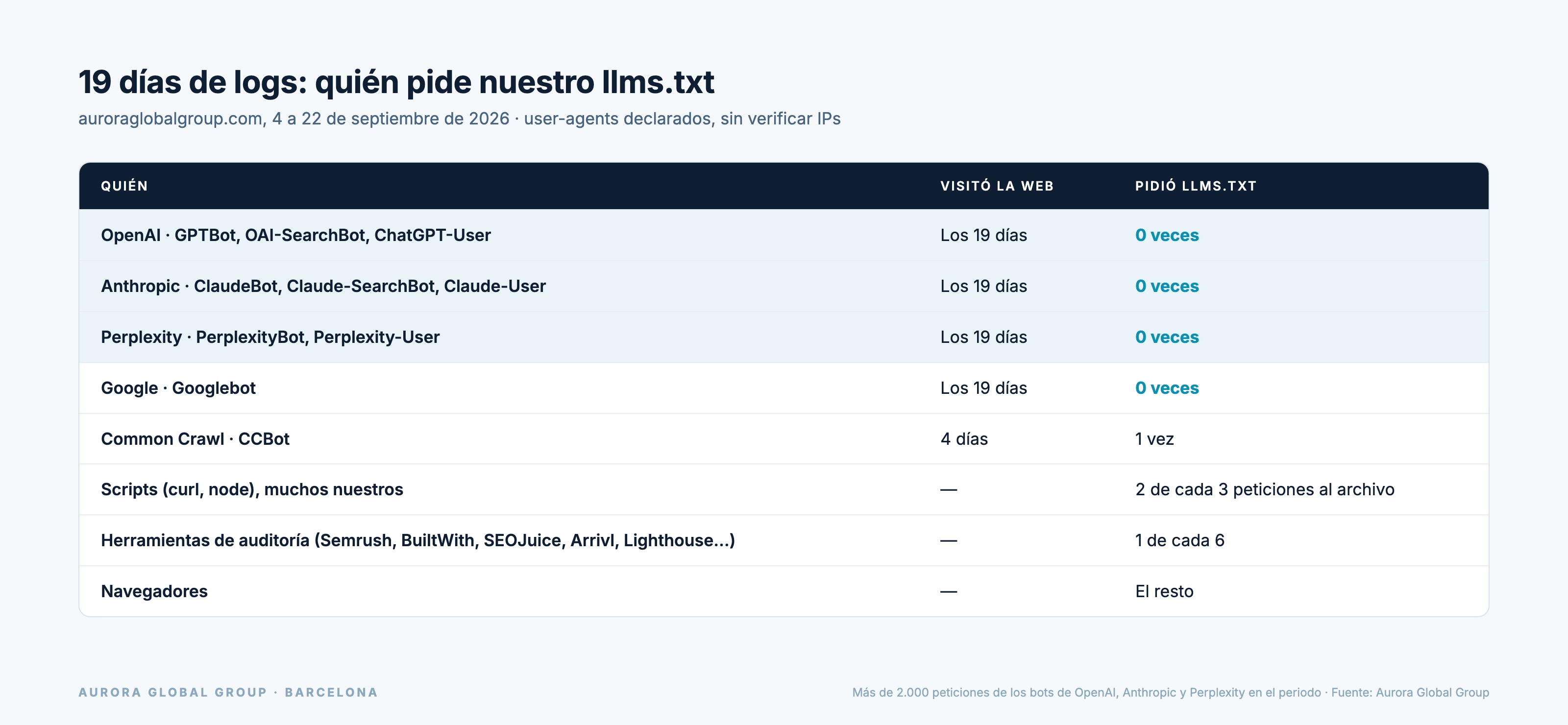Select "0 veces" in the Anthropic row
1568x725 pixels.
(x=1167, y=286)
